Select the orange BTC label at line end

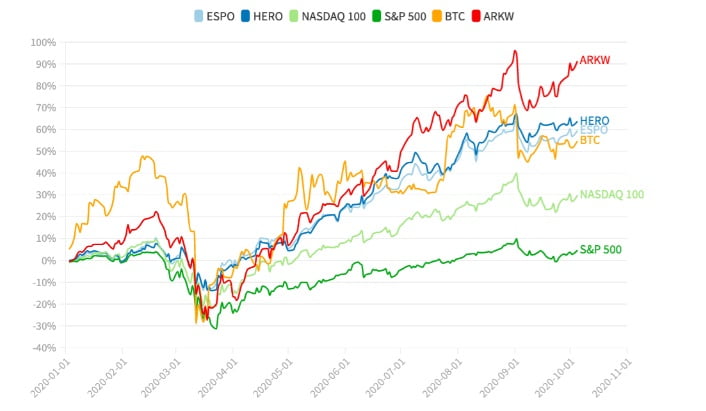click(590, 140)
